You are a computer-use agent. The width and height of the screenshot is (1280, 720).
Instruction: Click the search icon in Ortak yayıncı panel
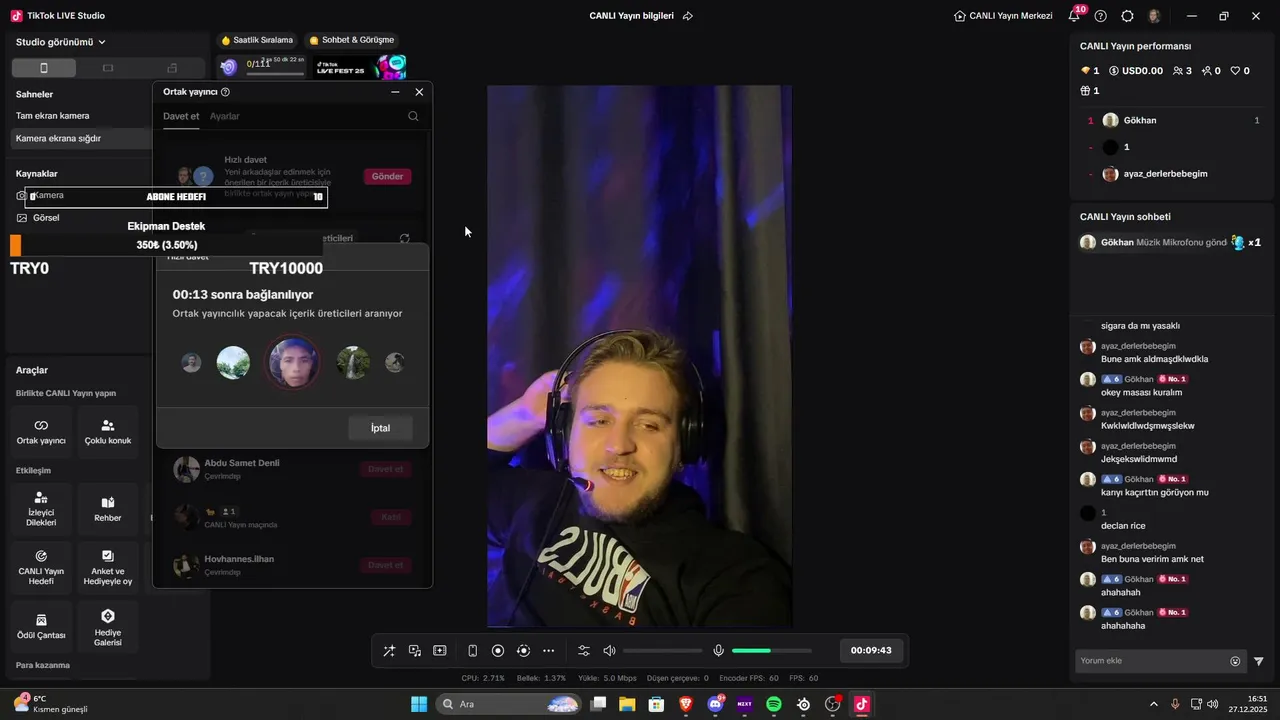click(x=413, y=116)
